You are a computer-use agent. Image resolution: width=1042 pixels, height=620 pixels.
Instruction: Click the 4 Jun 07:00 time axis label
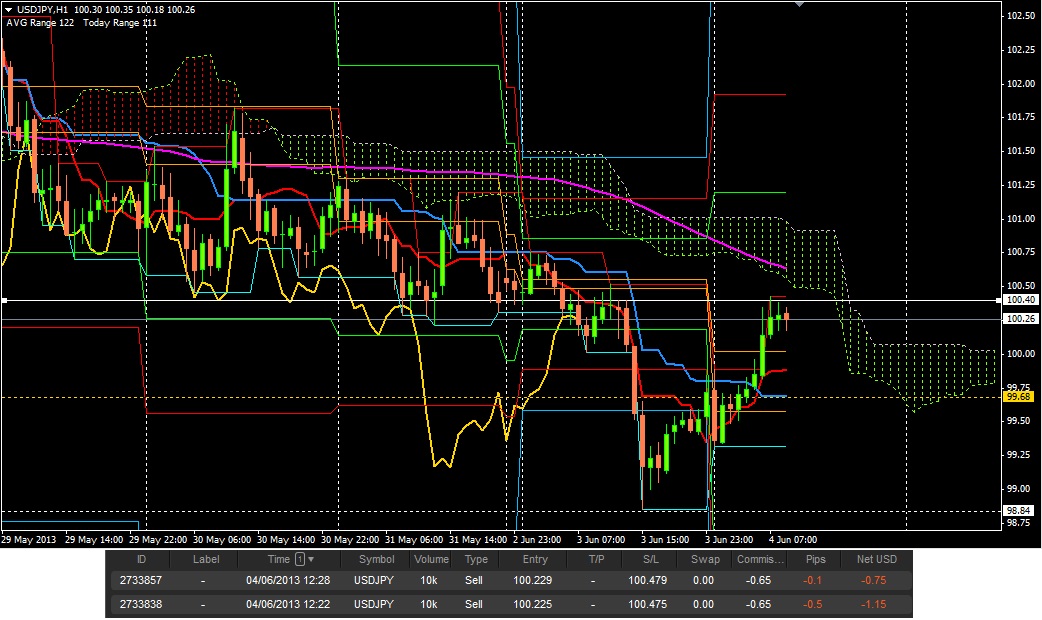coord(793,540)
